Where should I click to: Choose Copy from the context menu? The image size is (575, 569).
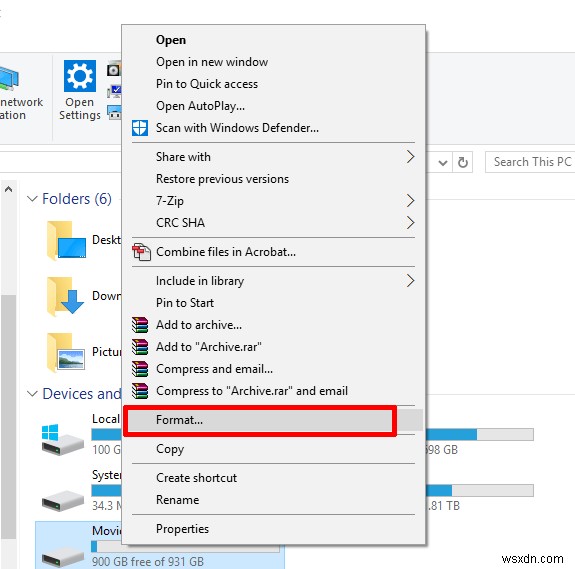273,449
